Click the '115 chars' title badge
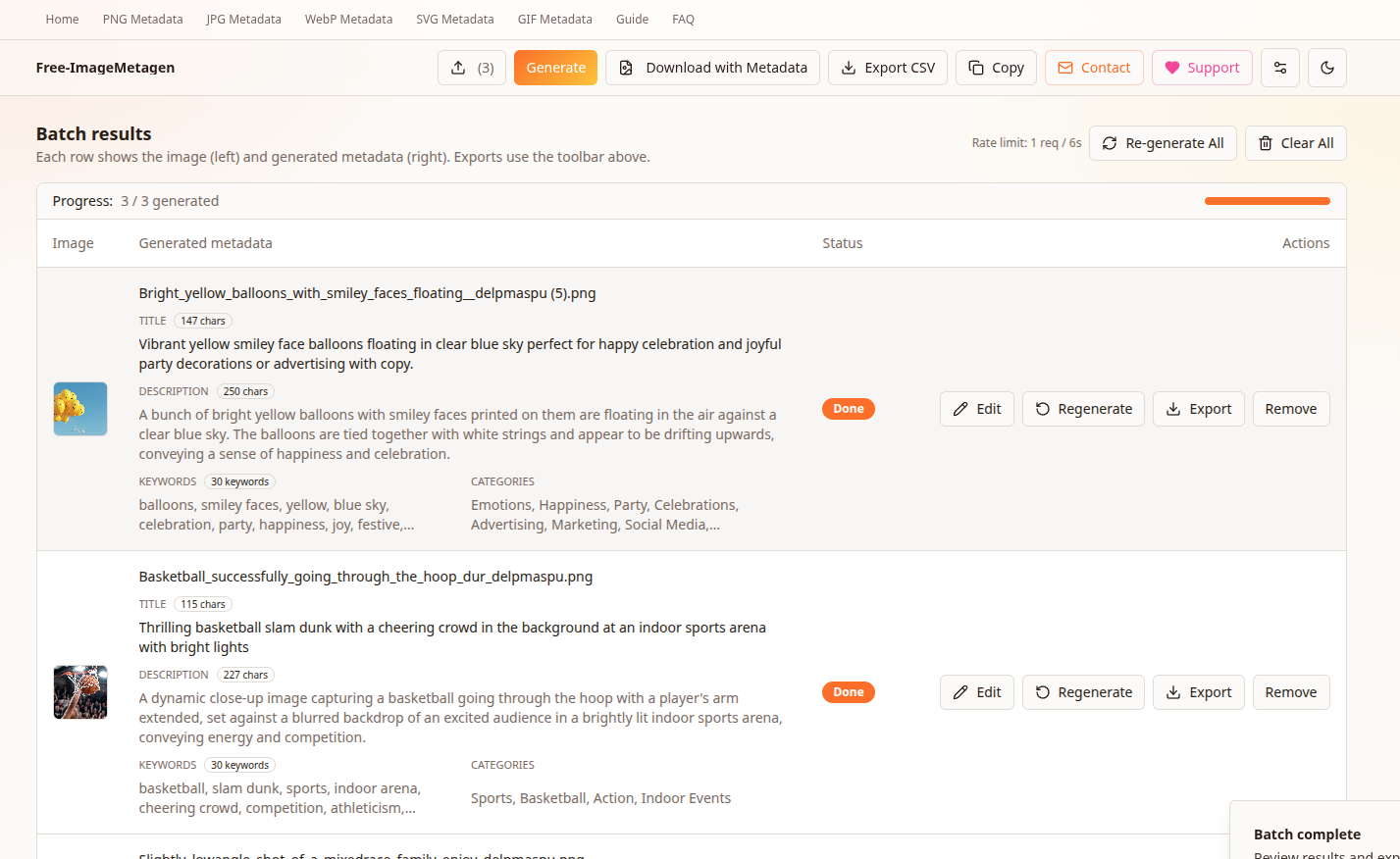Viewport: 1400px width, 859px height. [x=203, y=604]
